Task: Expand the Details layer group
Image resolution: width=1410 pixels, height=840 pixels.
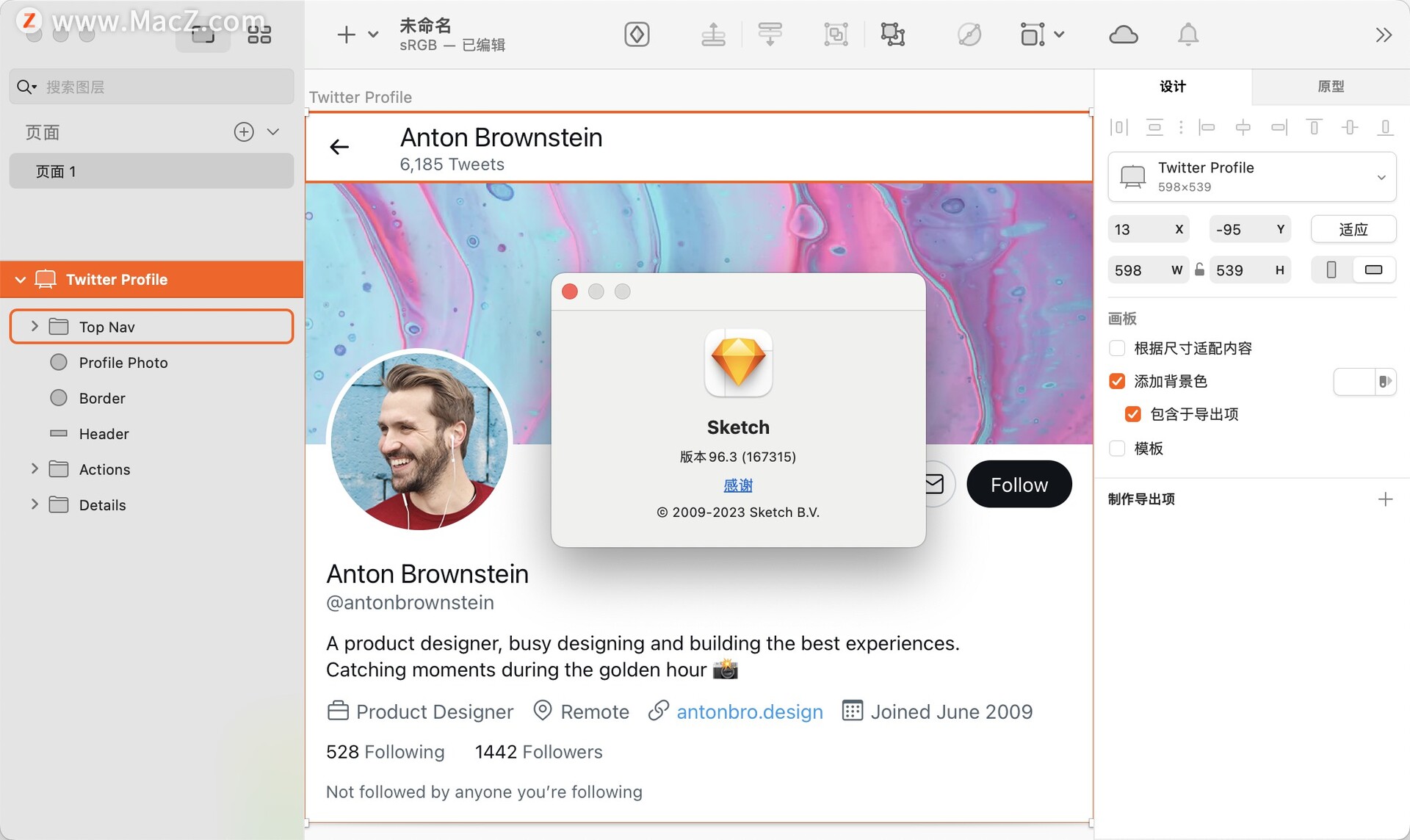Action: click(35, 504)
